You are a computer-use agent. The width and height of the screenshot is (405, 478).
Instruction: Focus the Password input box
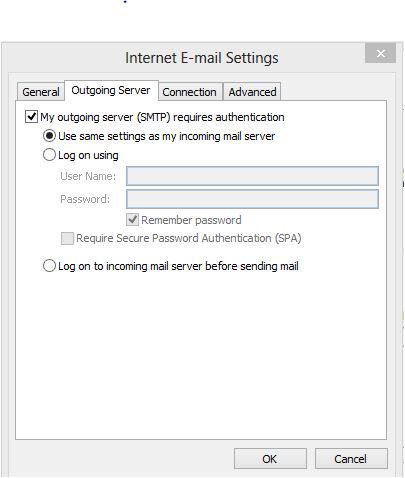[252, 199]
